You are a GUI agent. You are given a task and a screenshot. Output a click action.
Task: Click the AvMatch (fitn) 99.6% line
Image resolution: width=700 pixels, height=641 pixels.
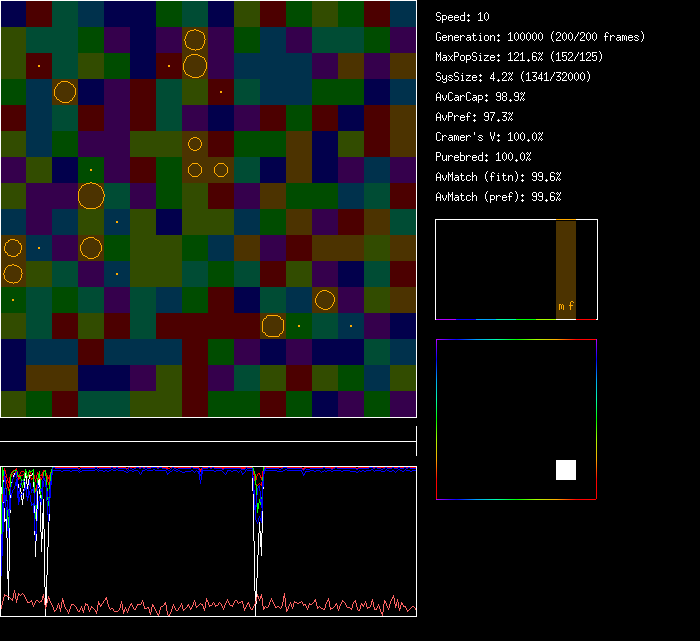[x=498, y=177]
